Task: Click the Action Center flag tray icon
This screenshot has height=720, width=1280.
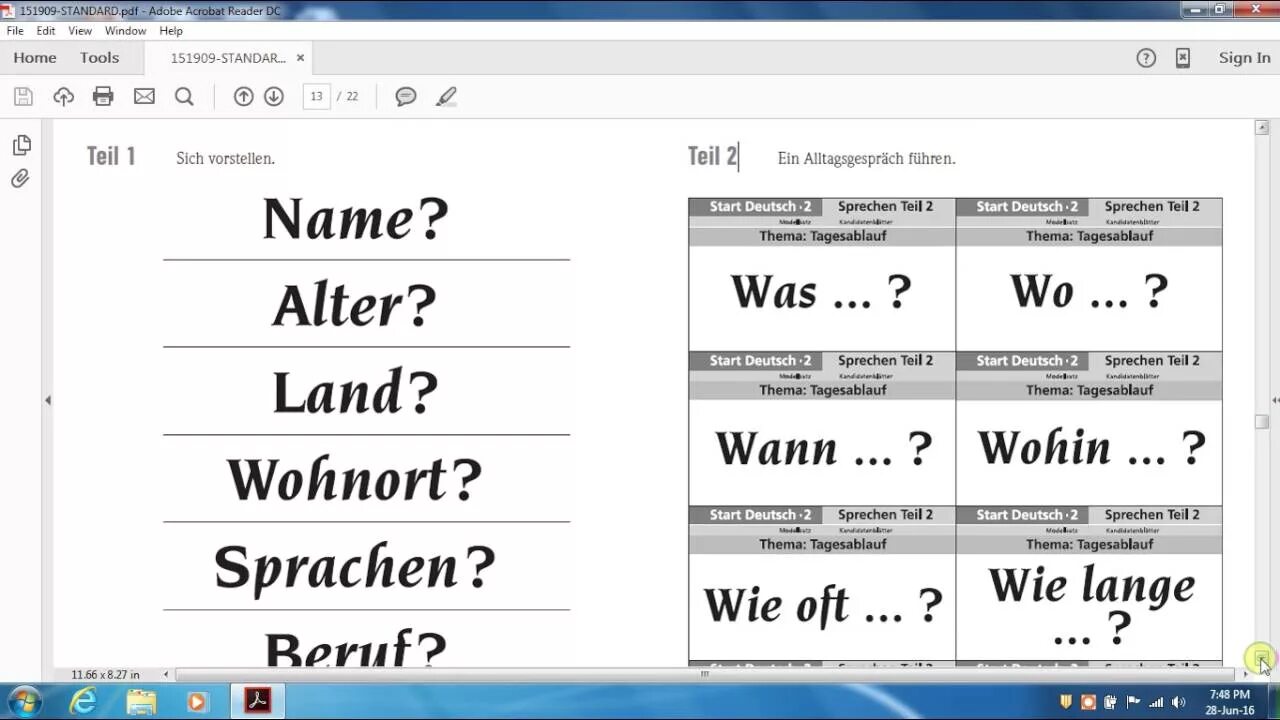Action: click(1134, 702)
